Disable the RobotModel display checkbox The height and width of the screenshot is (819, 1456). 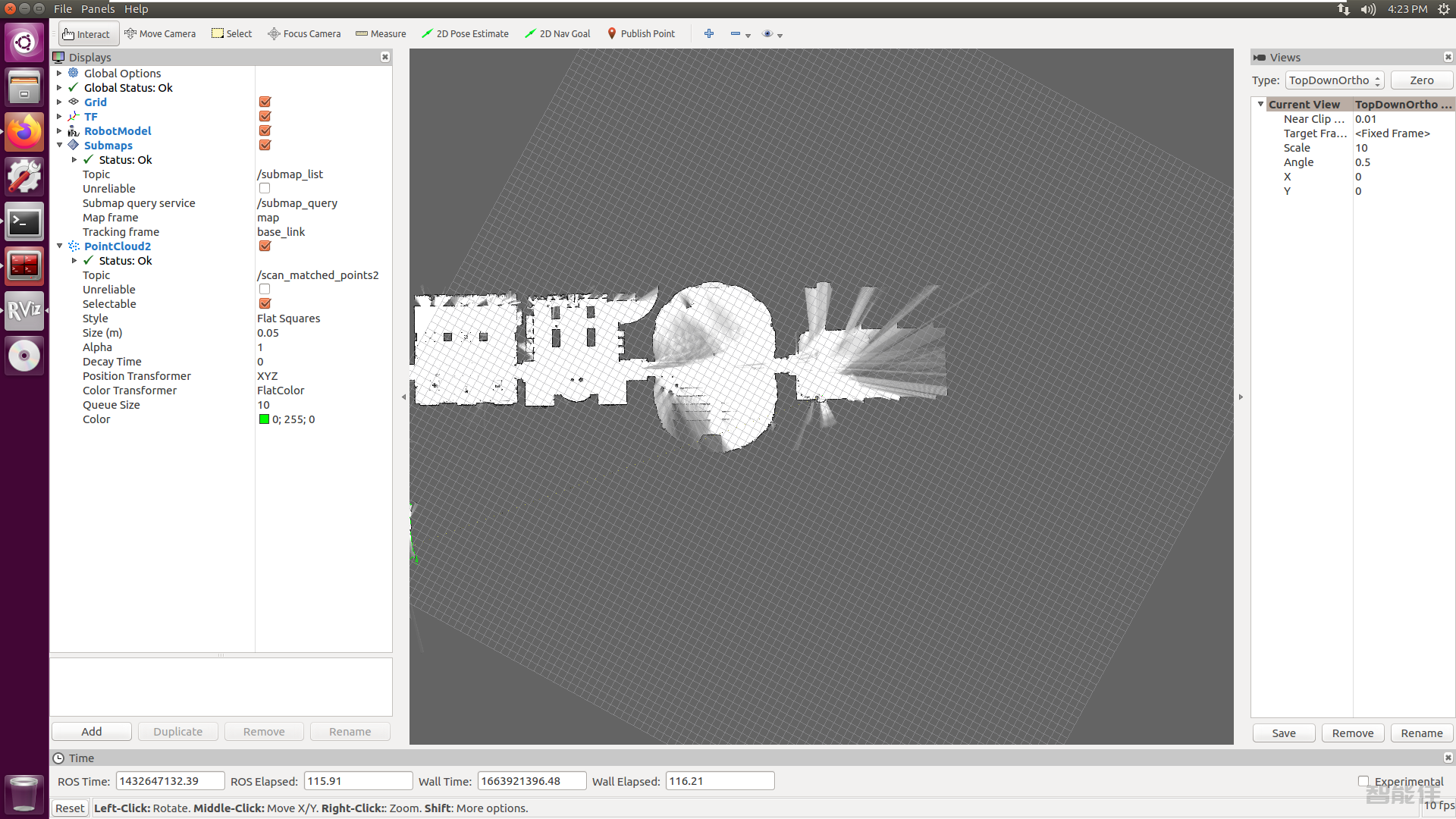265,130
